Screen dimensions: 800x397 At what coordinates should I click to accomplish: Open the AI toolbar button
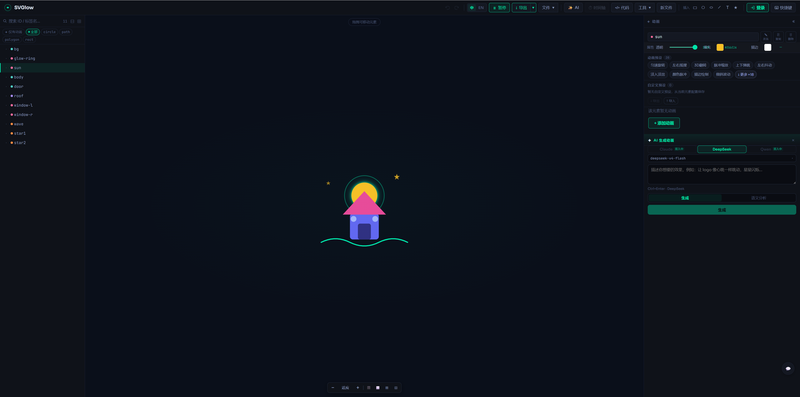pyautogui.click(x=573, y=8)
